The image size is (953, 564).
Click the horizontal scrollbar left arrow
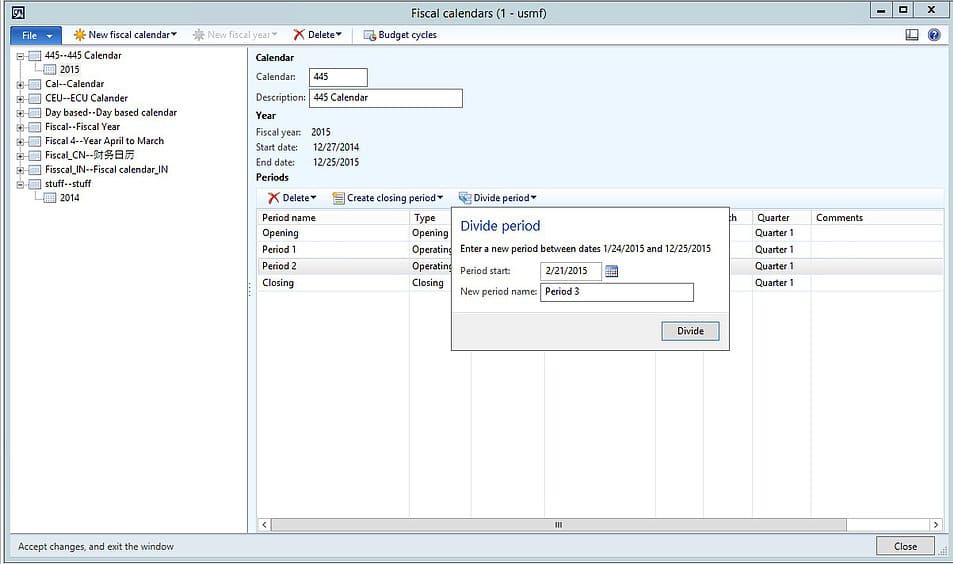[x=264, y=524]
